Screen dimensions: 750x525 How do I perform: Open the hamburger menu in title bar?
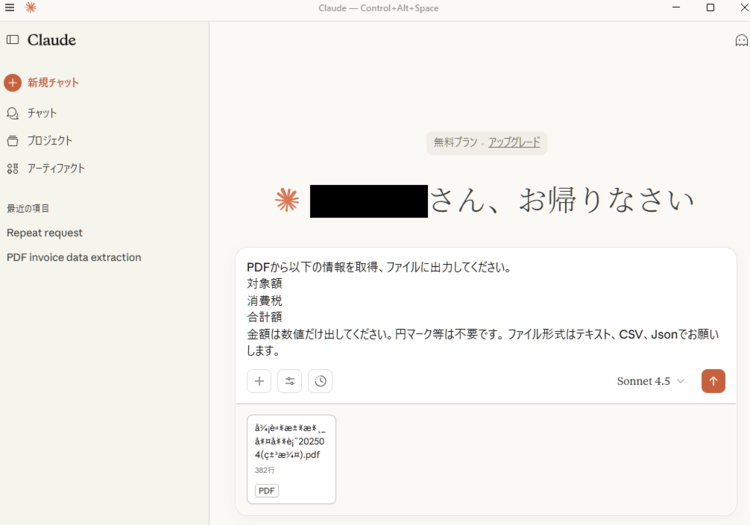(10, 8)
